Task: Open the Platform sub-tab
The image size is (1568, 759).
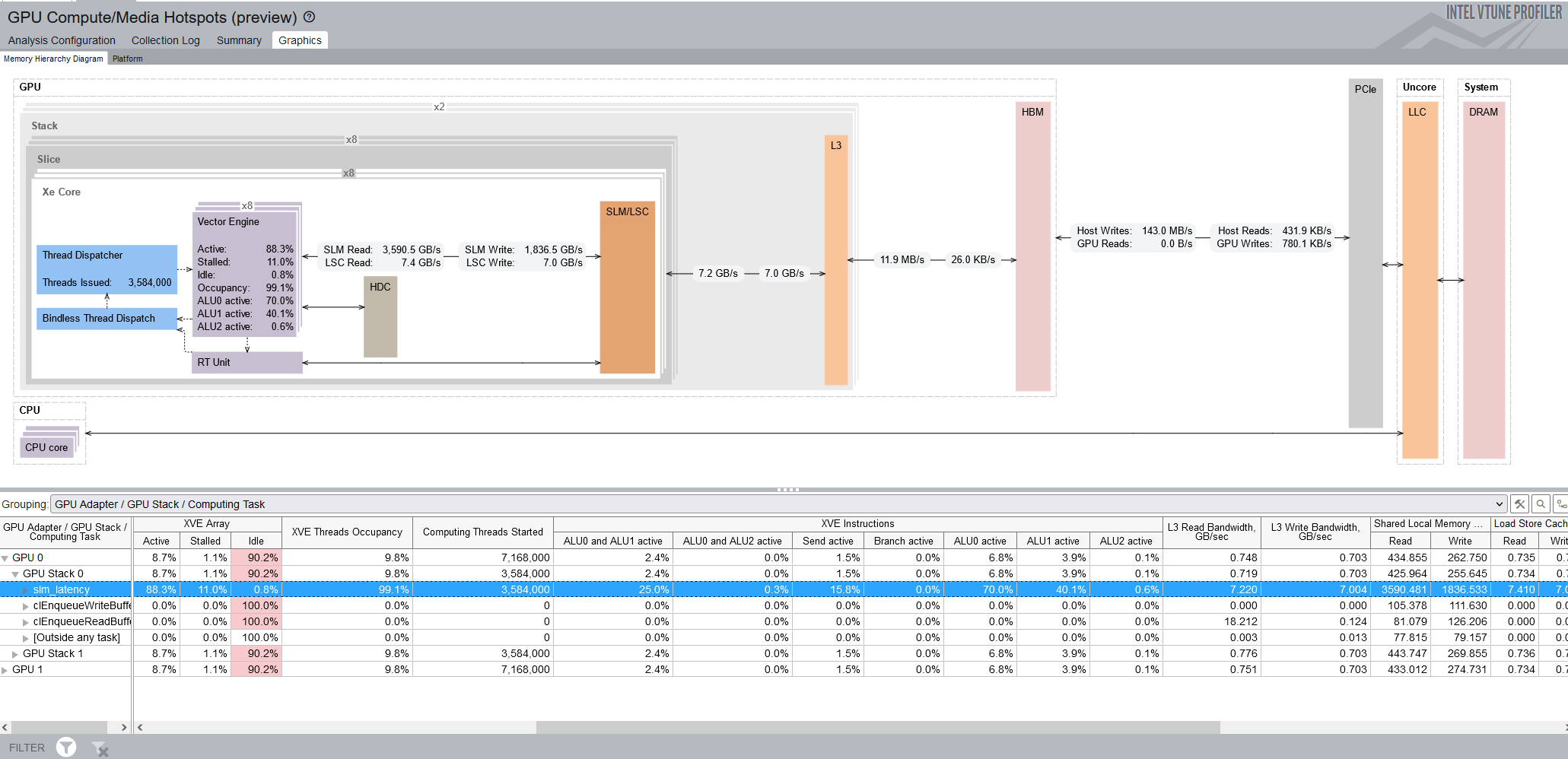Action: (x=127, y=59)
